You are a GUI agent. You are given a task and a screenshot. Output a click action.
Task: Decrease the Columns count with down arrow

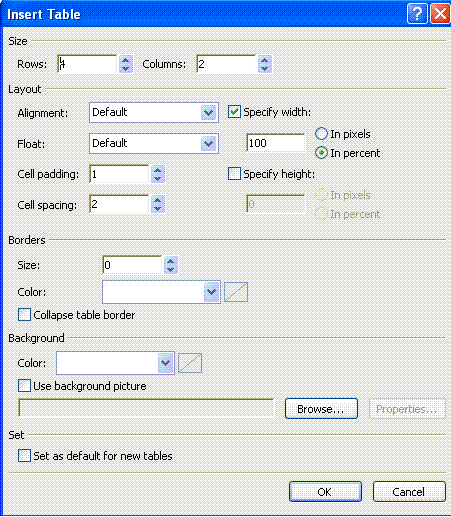264,68
